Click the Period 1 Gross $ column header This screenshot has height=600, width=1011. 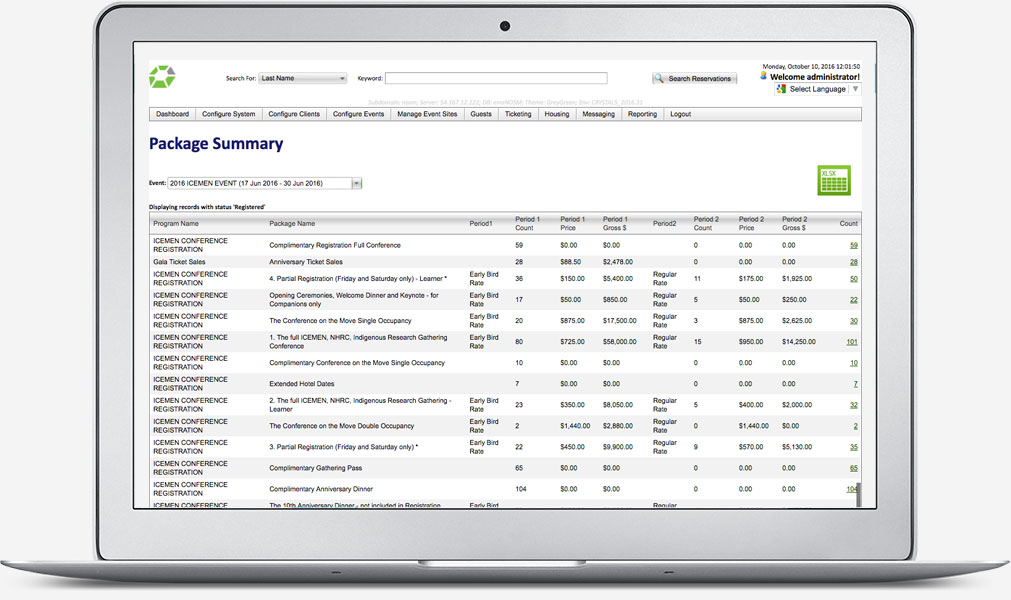(615, 224)
